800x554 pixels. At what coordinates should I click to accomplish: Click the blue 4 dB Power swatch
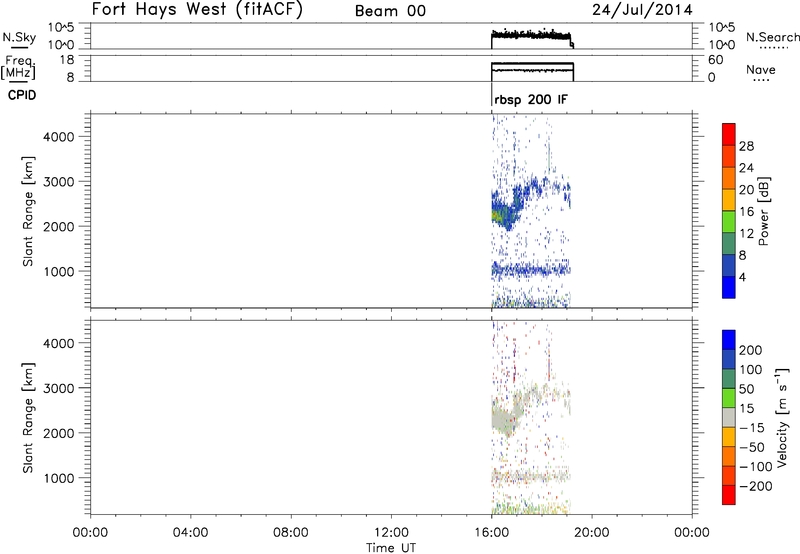[729, 287]
